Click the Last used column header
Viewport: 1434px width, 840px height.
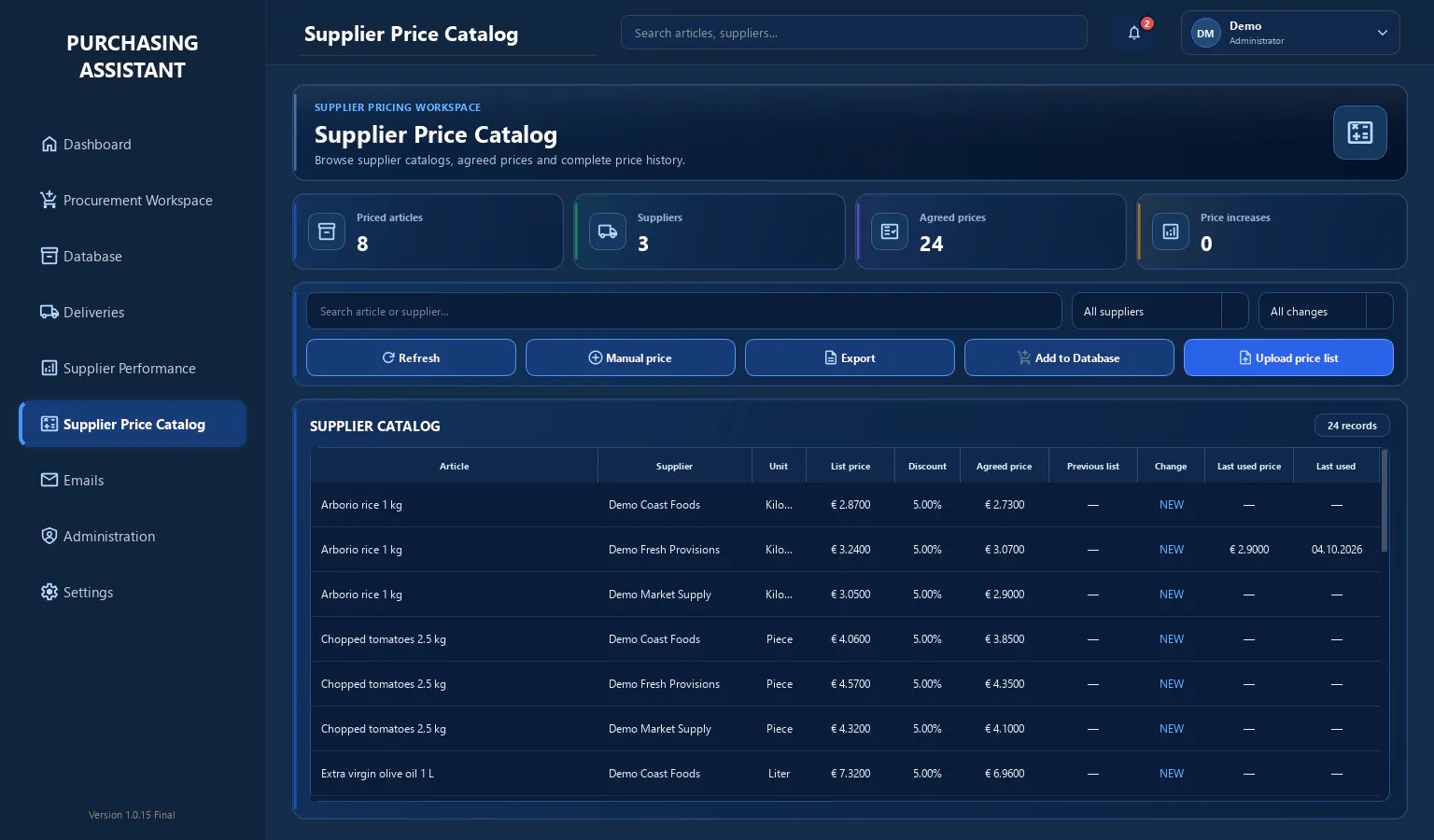[x=1336, y=466]
